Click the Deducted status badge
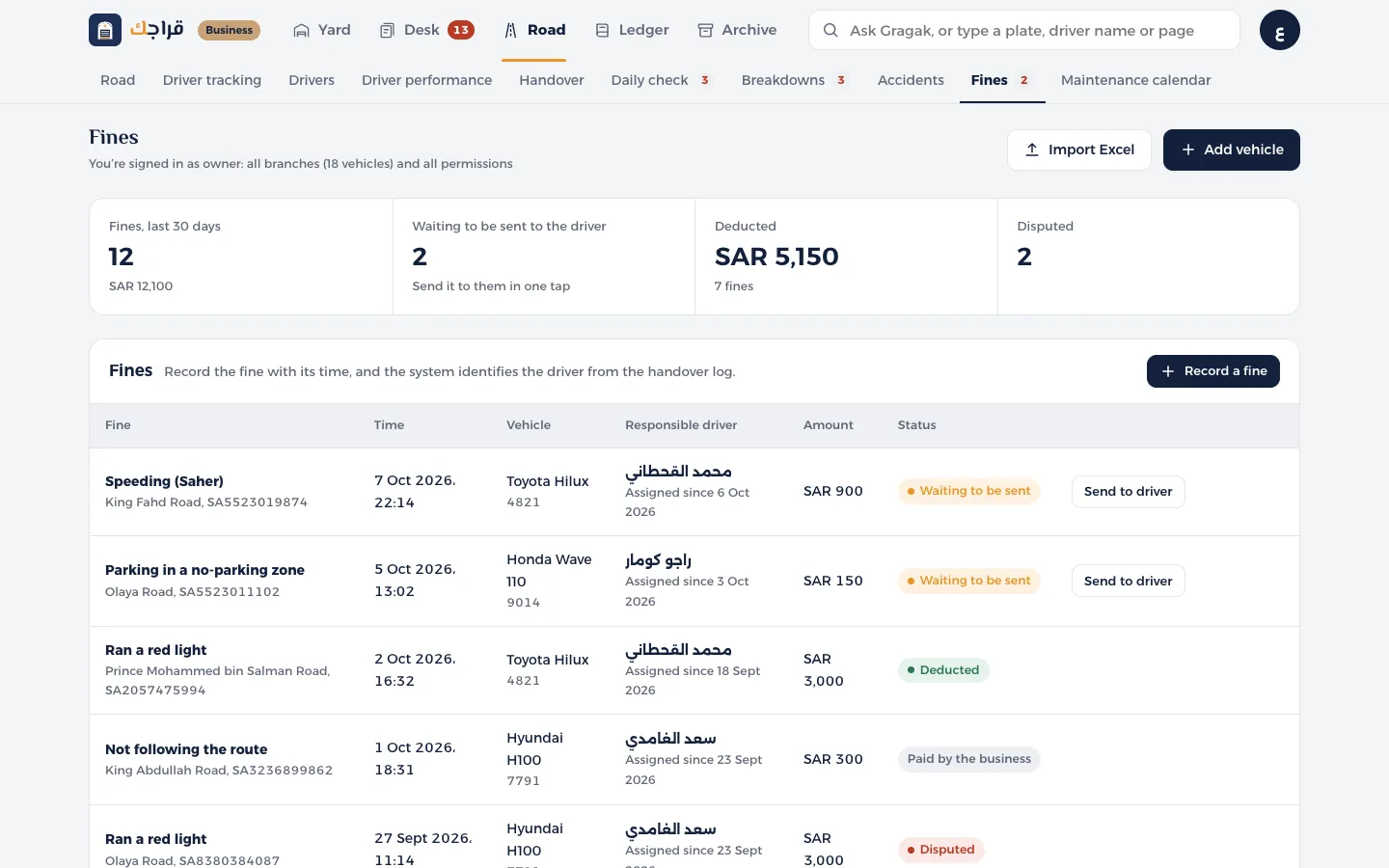1389x868 pixels. coord(943,670)
